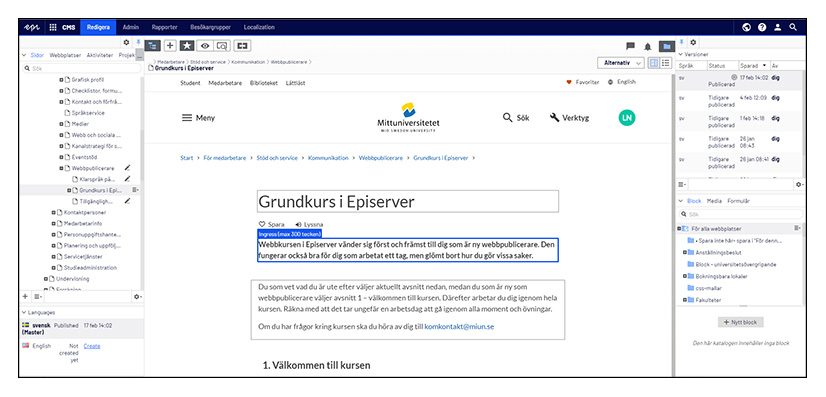The height and width of the screenshot is (397, 826).
Task: Click the komkontakt@miun.se email link
Action: coord(459,326)
